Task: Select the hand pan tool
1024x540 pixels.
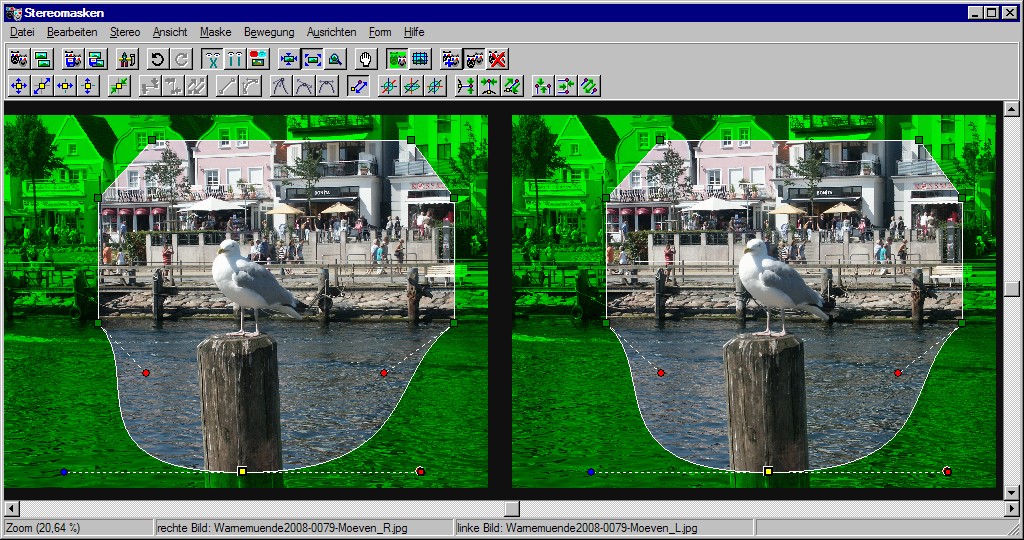Action: (366, 59)
